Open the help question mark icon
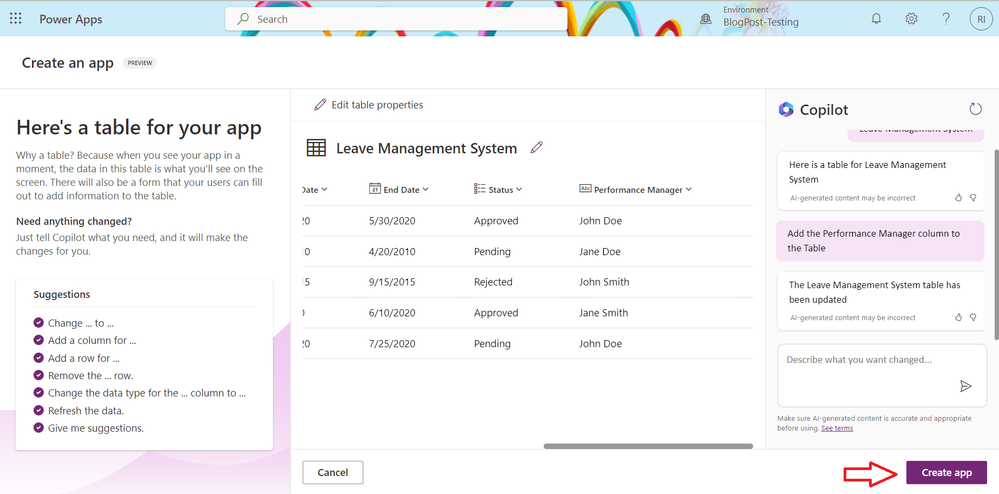This screenshot has width=999, height=494. point(946,19)
